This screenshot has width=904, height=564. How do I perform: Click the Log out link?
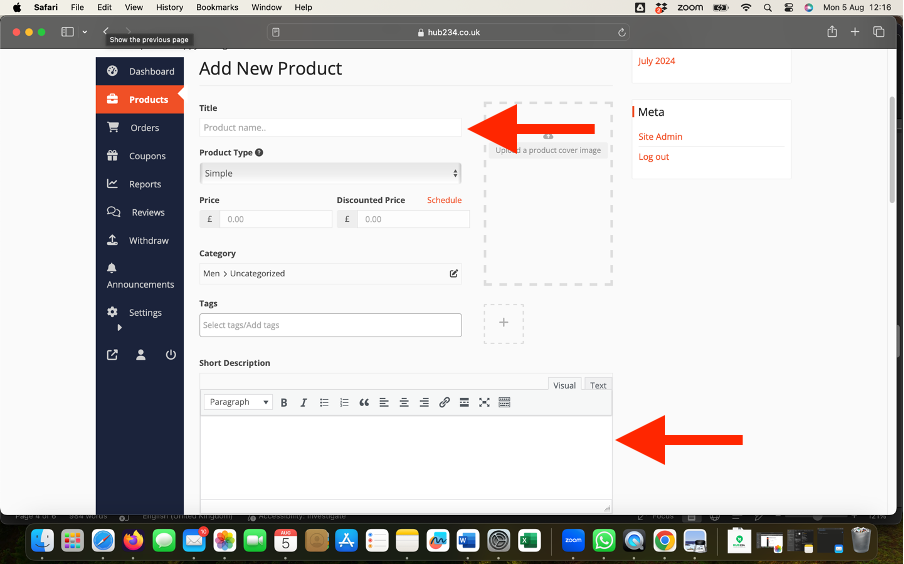click(x=654, y=157)
